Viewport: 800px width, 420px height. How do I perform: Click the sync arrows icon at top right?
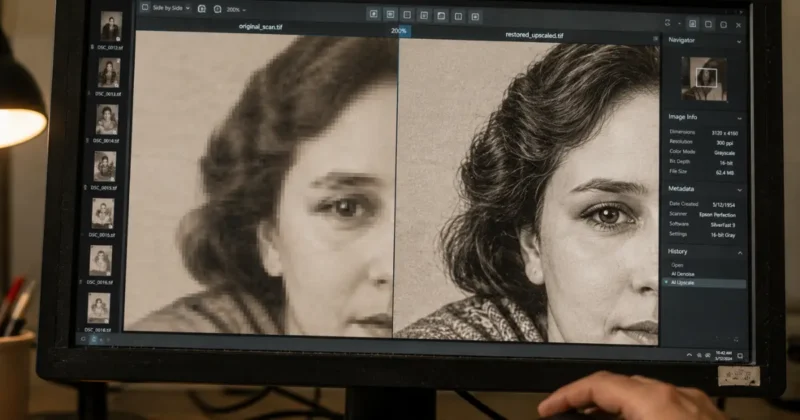(x=667, y=22)
